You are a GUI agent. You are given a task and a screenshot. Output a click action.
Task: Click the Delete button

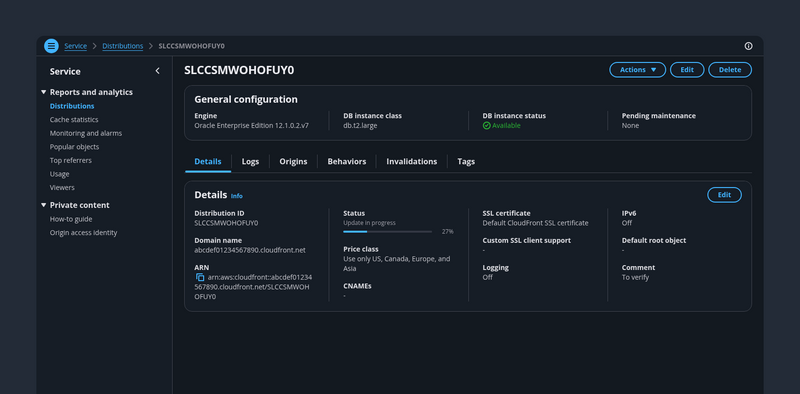click(730, 70)
